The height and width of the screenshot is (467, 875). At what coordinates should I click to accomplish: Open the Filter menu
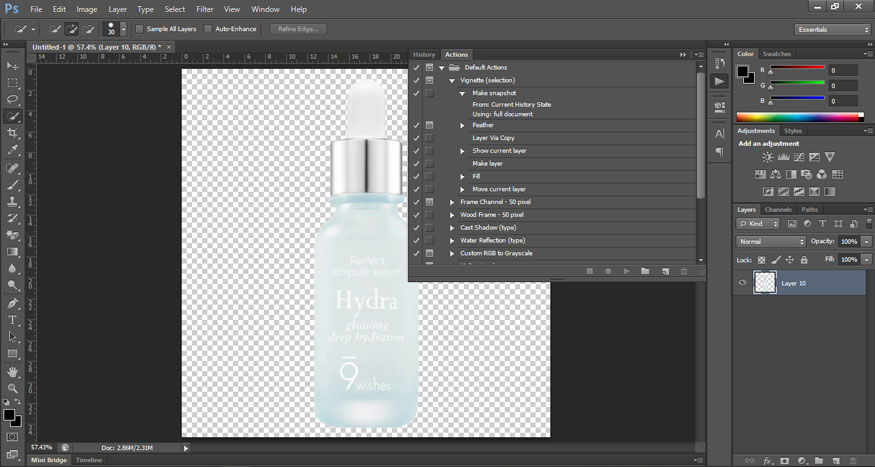tap(204, 8)
